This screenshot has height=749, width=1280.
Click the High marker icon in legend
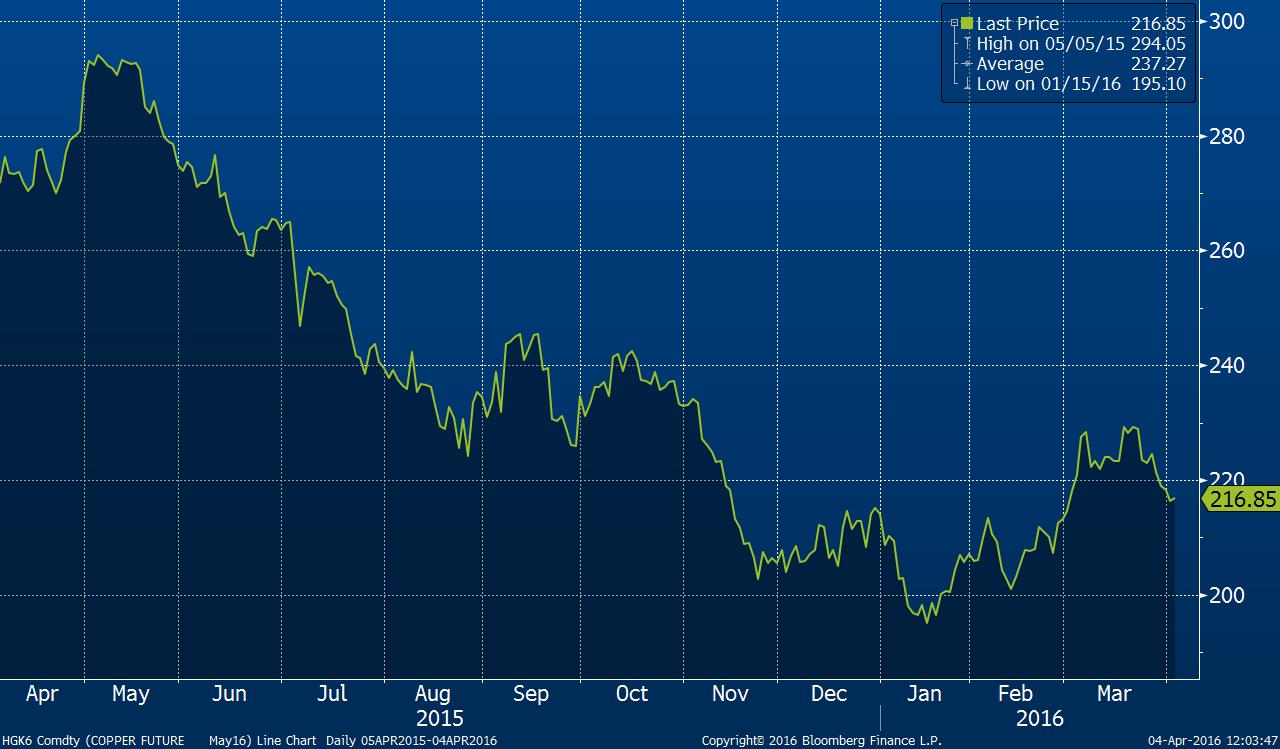pos(967,44)
